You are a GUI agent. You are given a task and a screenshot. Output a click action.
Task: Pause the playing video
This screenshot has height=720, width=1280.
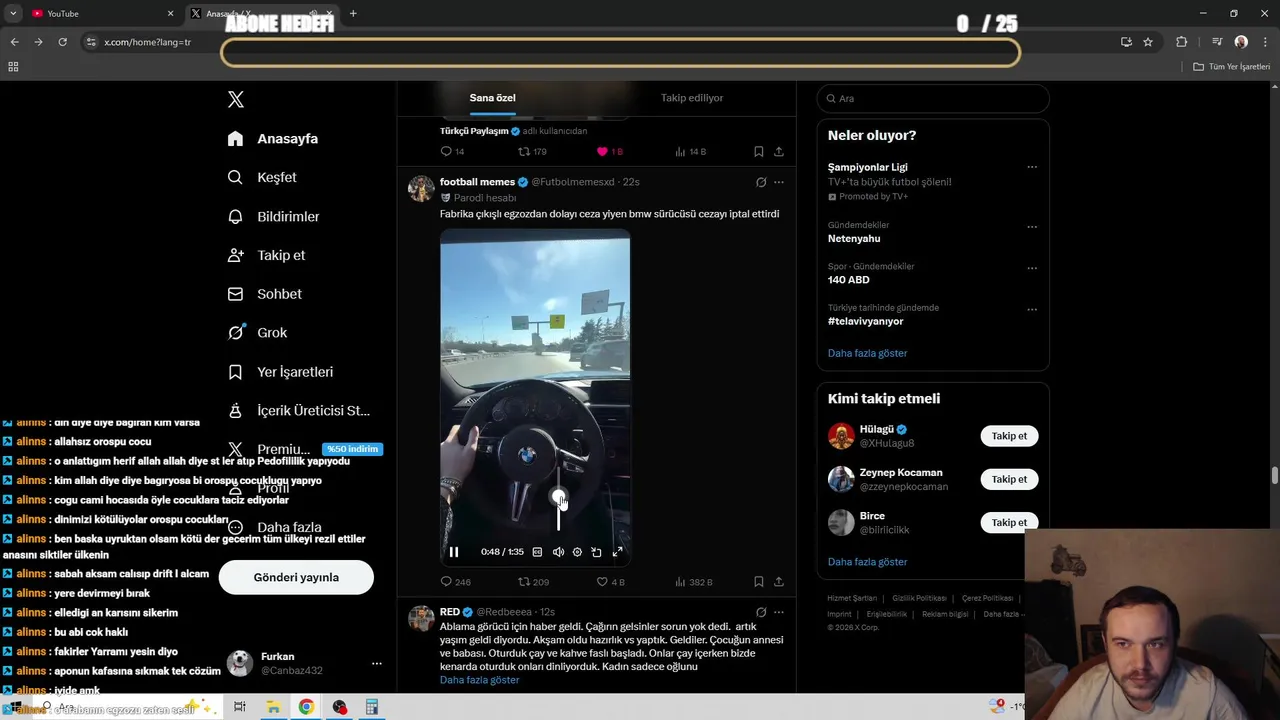(454, 552)
